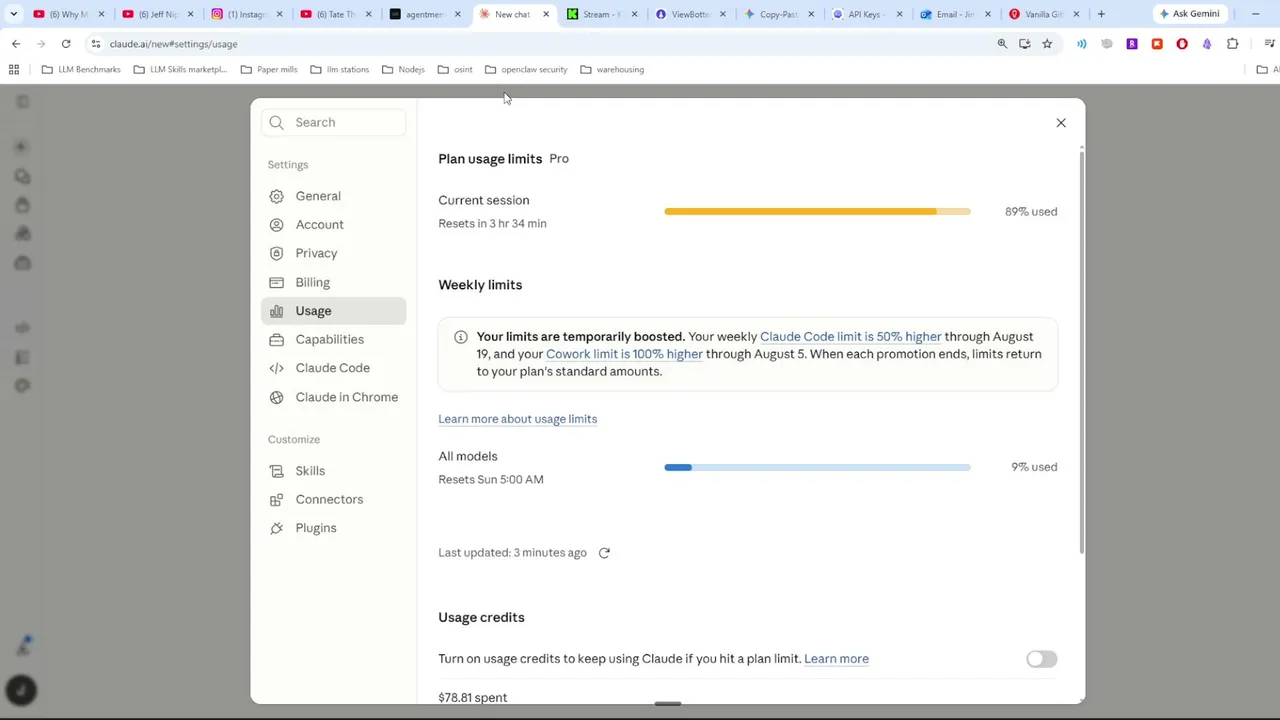Image resolution: width=1280 pixels, height=720 pixels.
Task: Click the site information icon in address bar
Action: tap(96, 44)
